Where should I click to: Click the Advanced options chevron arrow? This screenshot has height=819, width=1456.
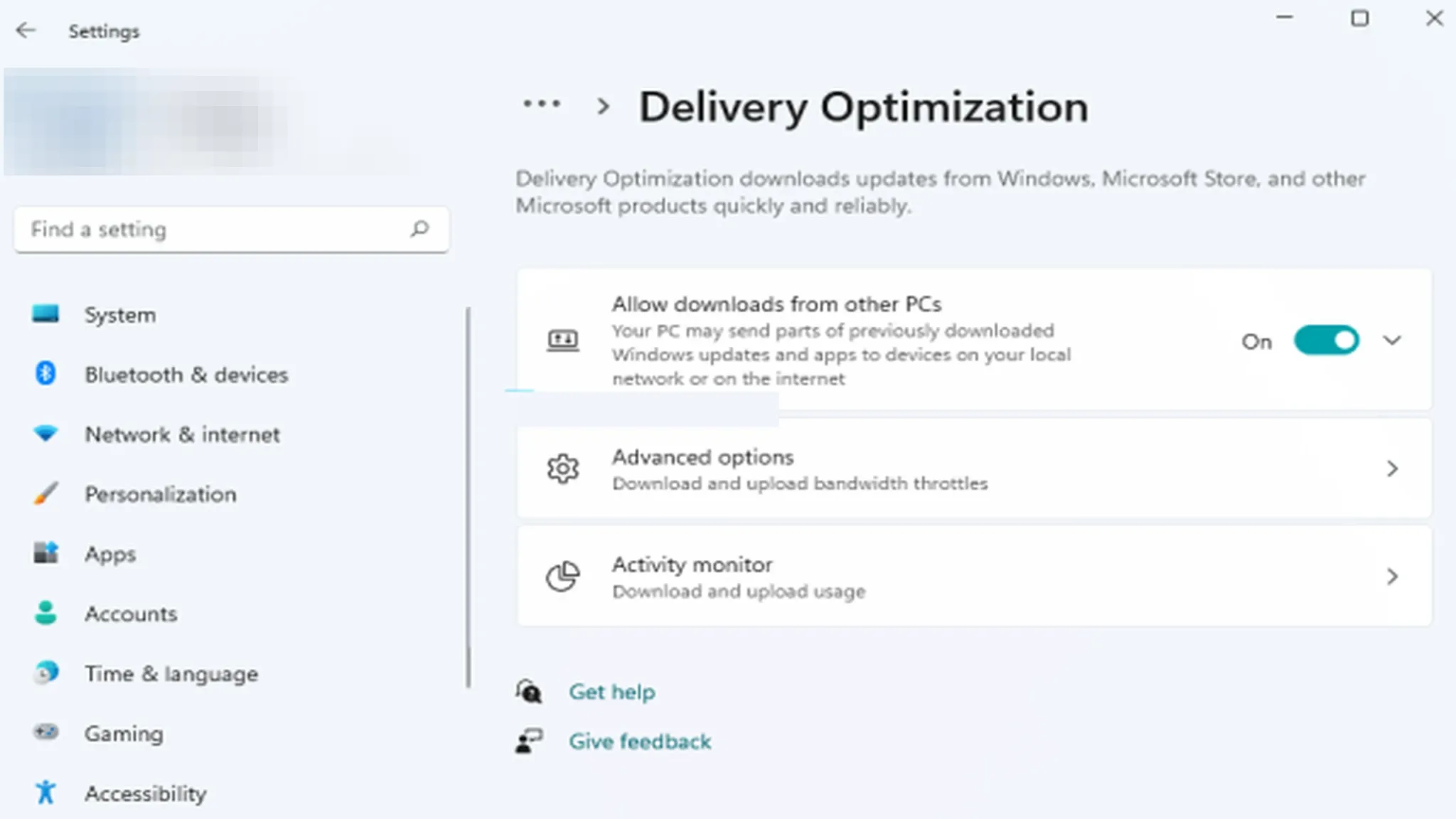click(1392, 469)
